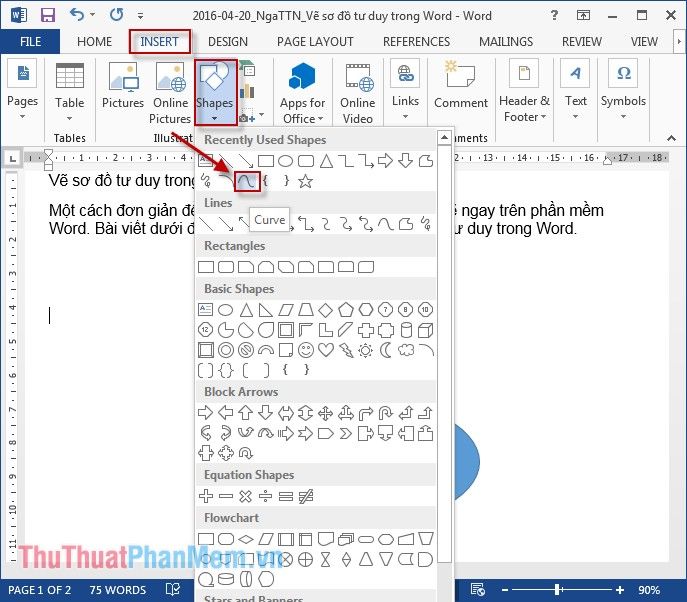Select the moon shape in Basic Shapes
Viewport: 687px width, 602px height.
tap(386, 350)
